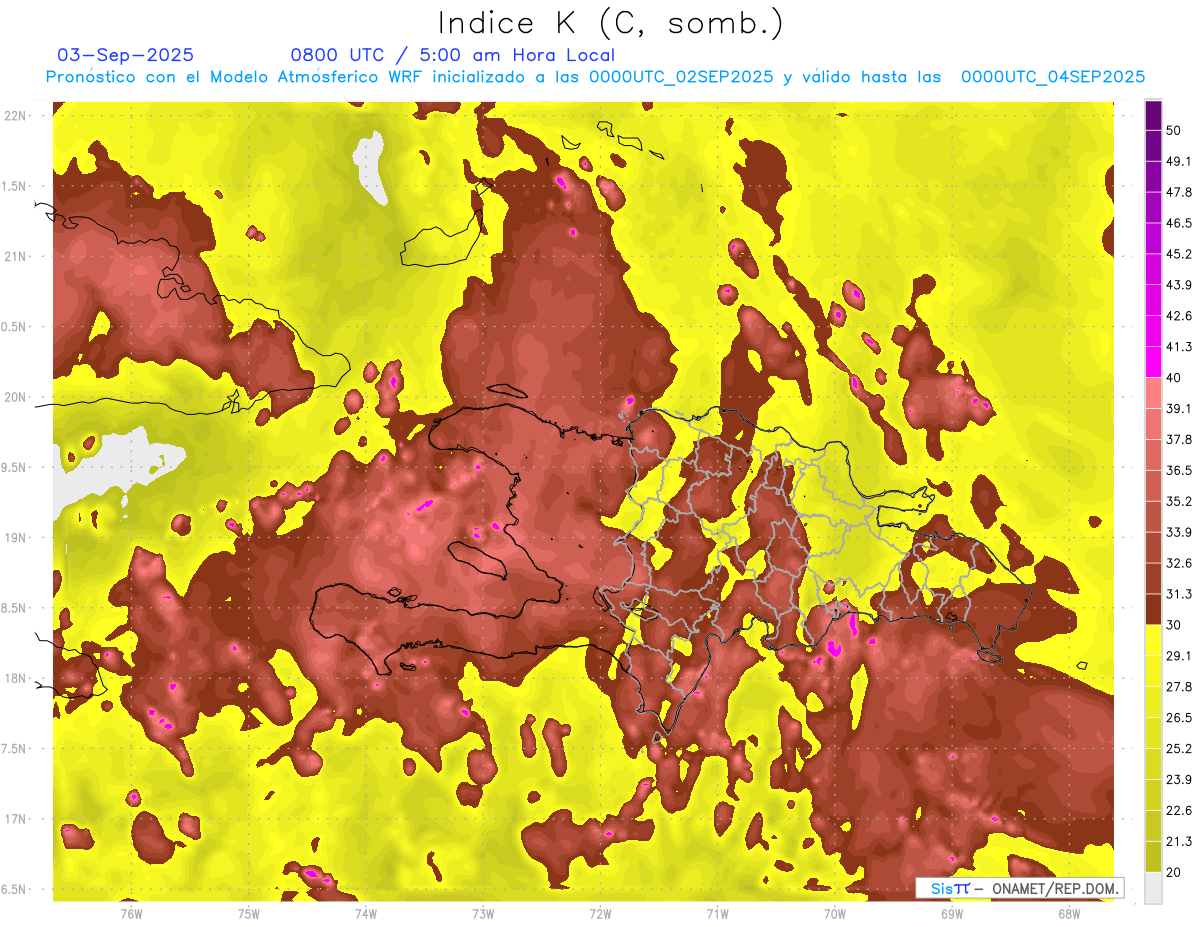Select the date "03-Sep-2025"

point(126,55)
